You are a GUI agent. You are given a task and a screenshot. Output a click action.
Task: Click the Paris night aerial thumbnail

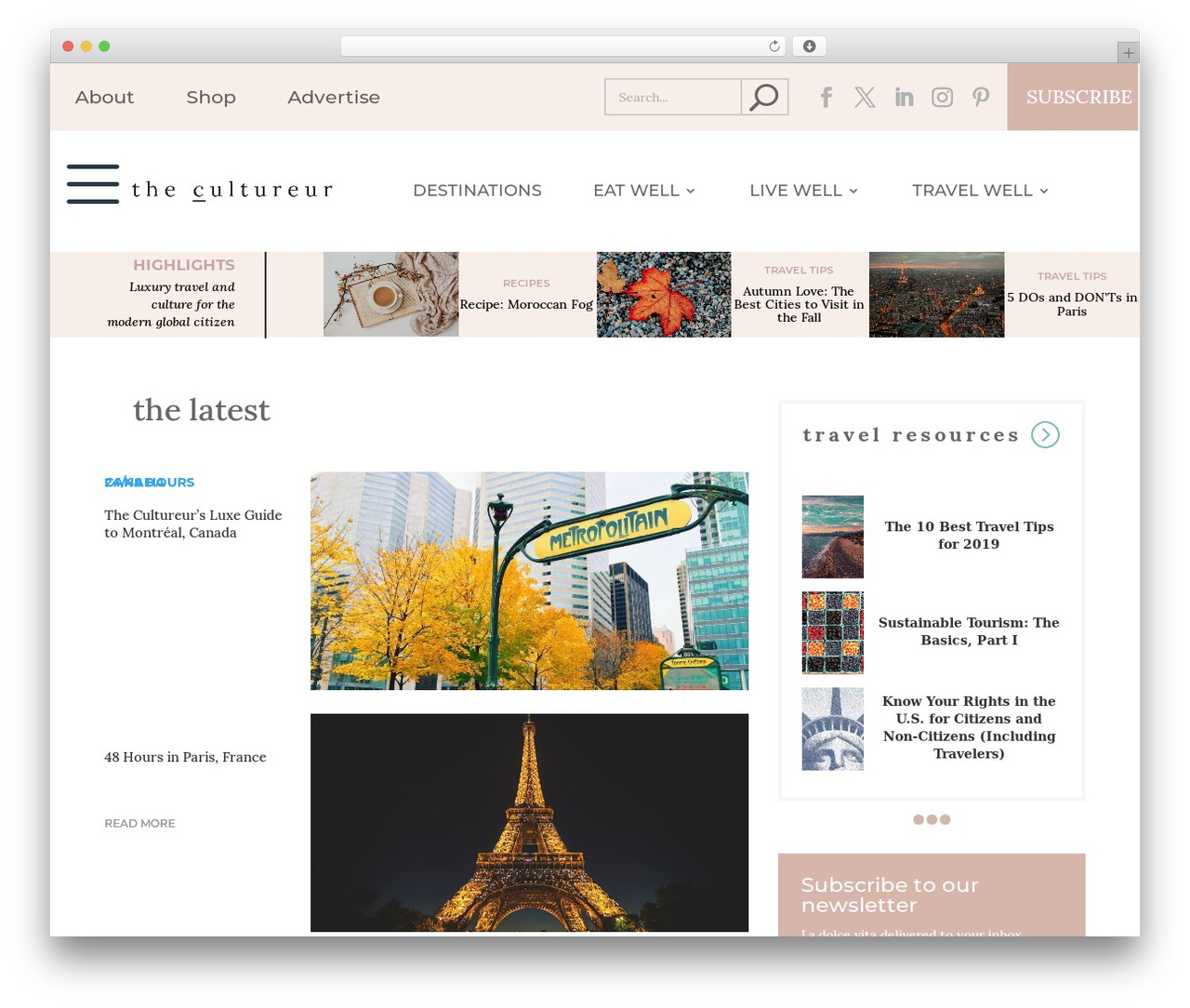click(936, 294)
